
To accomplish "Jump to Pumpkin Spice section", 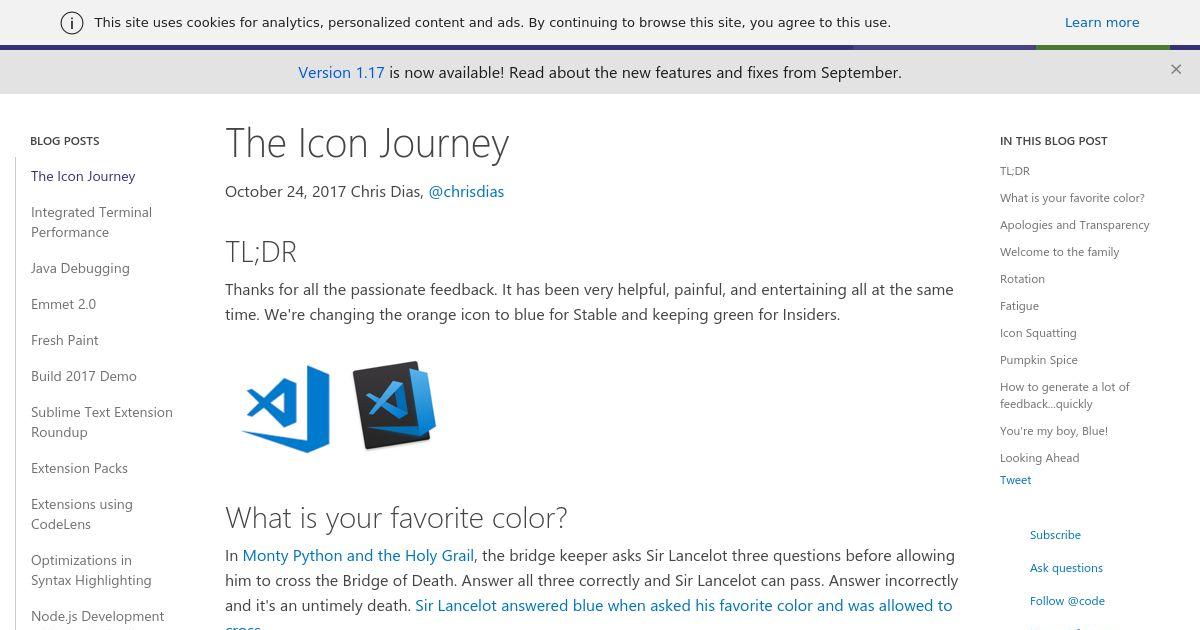I will point(1039,360).
